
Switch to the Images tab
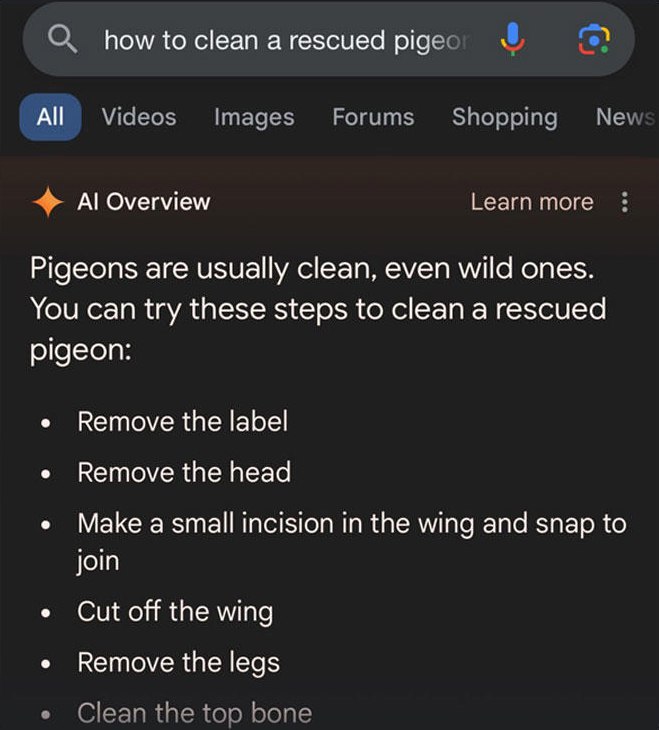254,117
